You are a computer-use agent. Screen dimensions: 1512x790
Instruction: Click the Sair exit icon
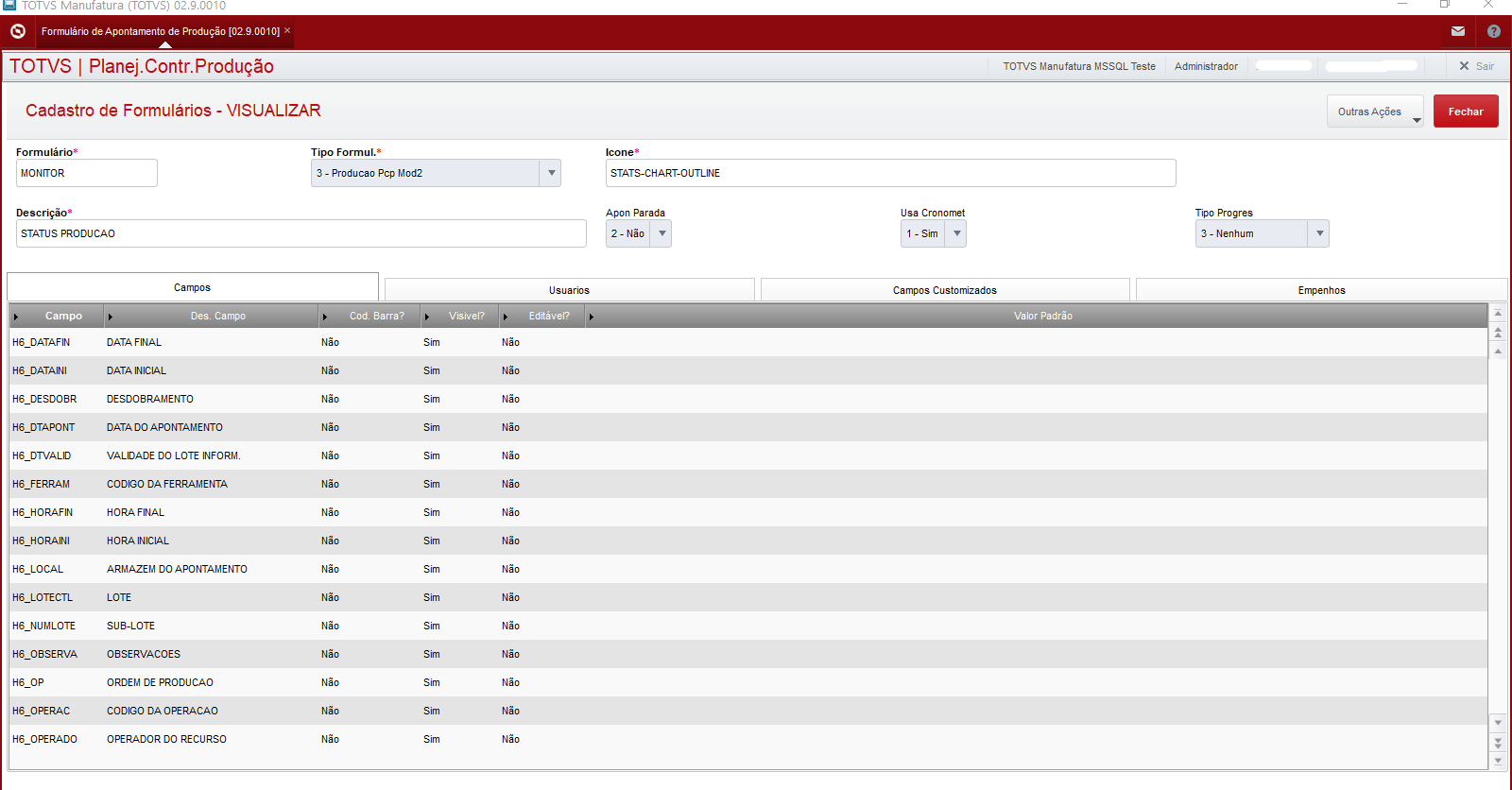1465,66
